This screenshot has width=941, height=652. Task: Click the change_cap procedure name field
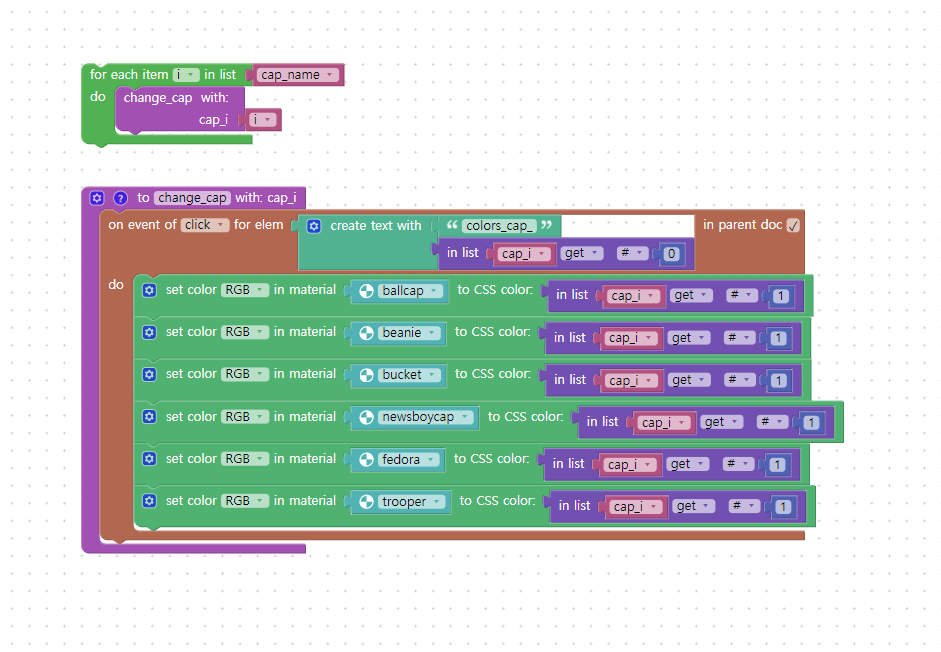pos(192,198)
